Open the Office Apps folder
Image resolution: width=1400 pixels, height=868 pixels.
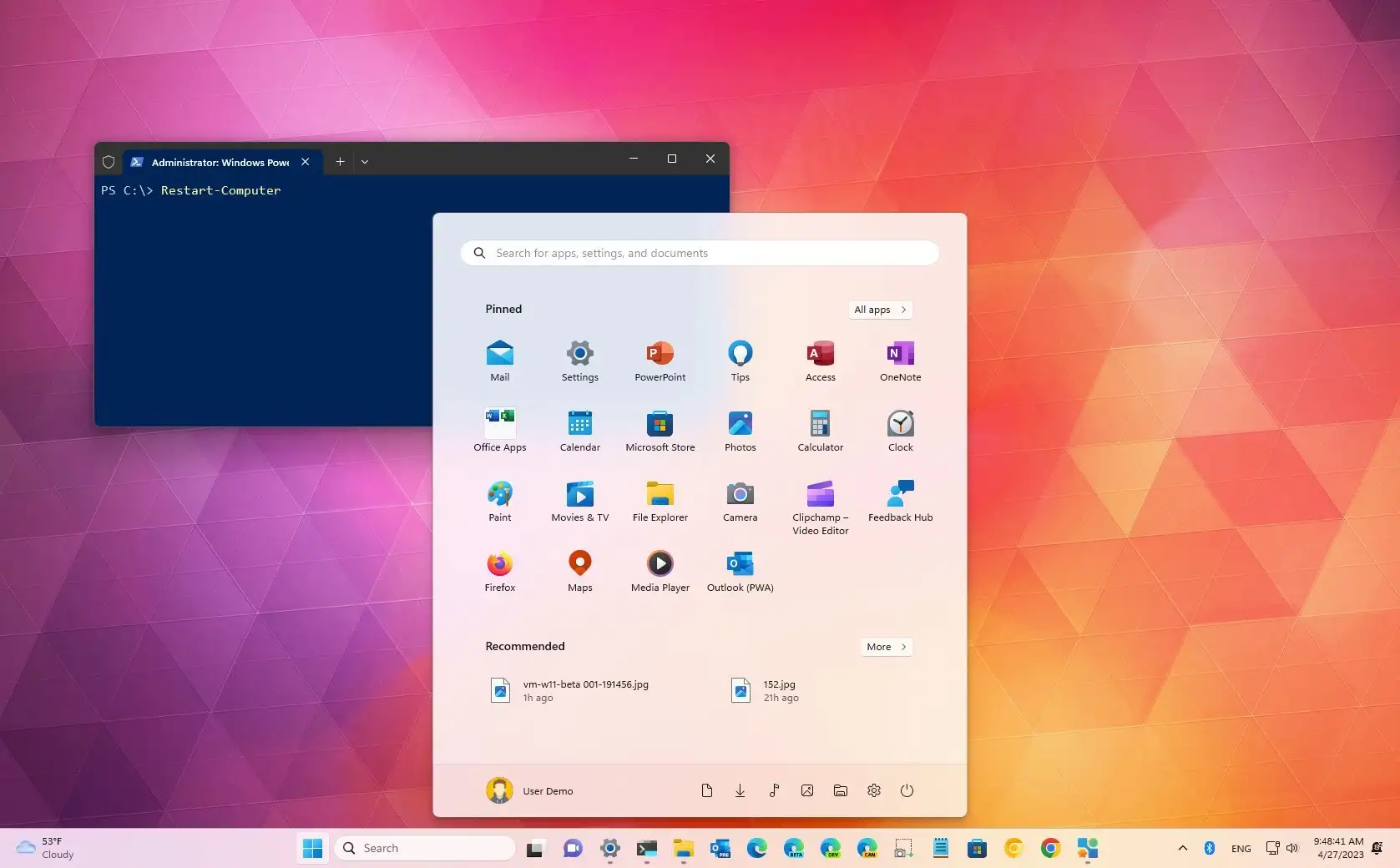tap(499, 431)
